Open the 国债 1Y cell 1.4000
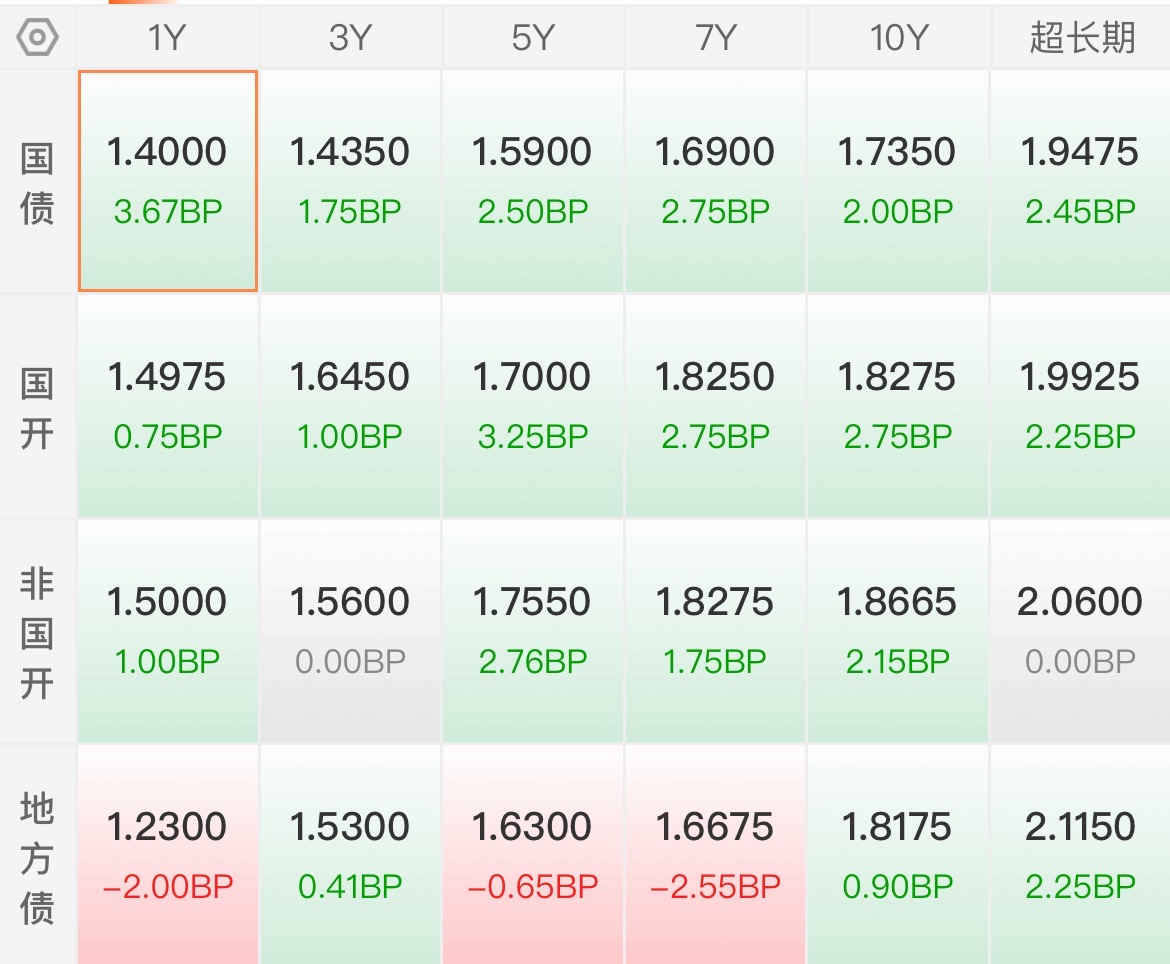 click(167, 181)
